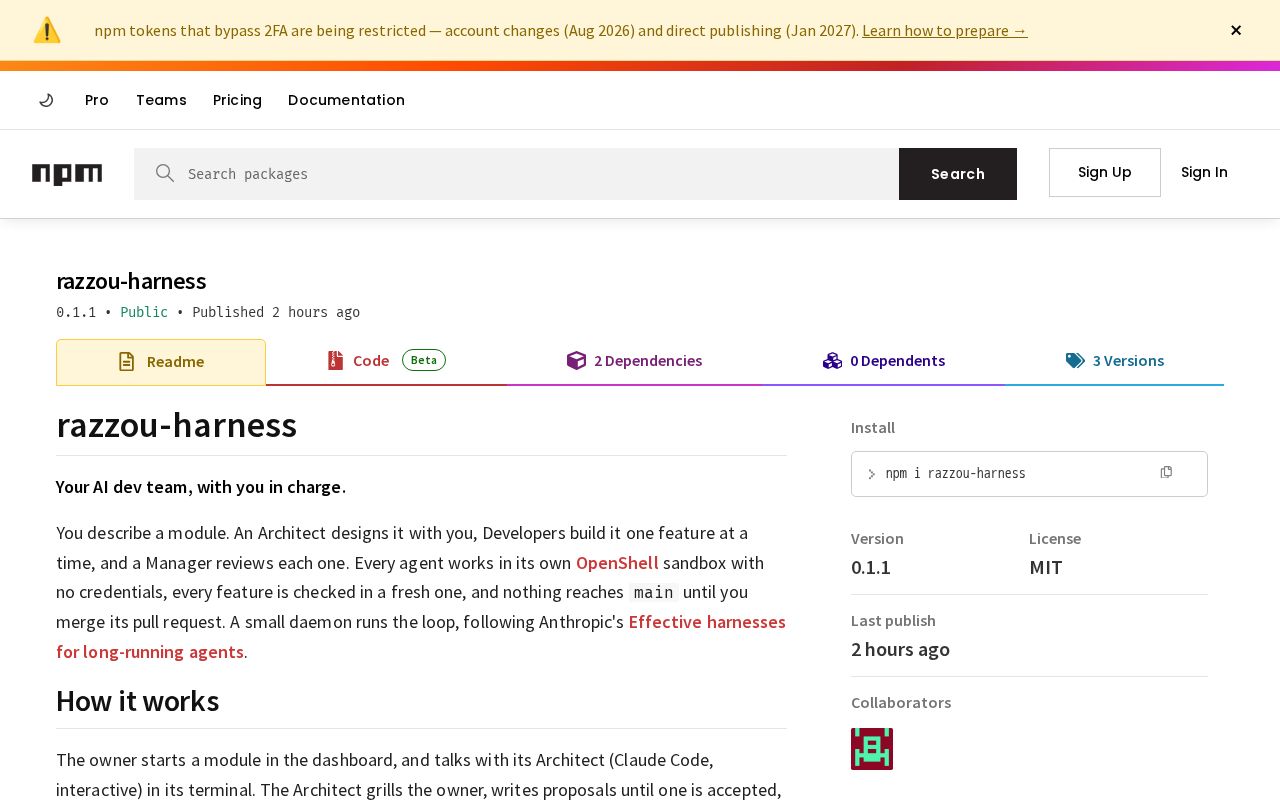Open the OpenShell link
The image size is (1280, 800).
617,563
